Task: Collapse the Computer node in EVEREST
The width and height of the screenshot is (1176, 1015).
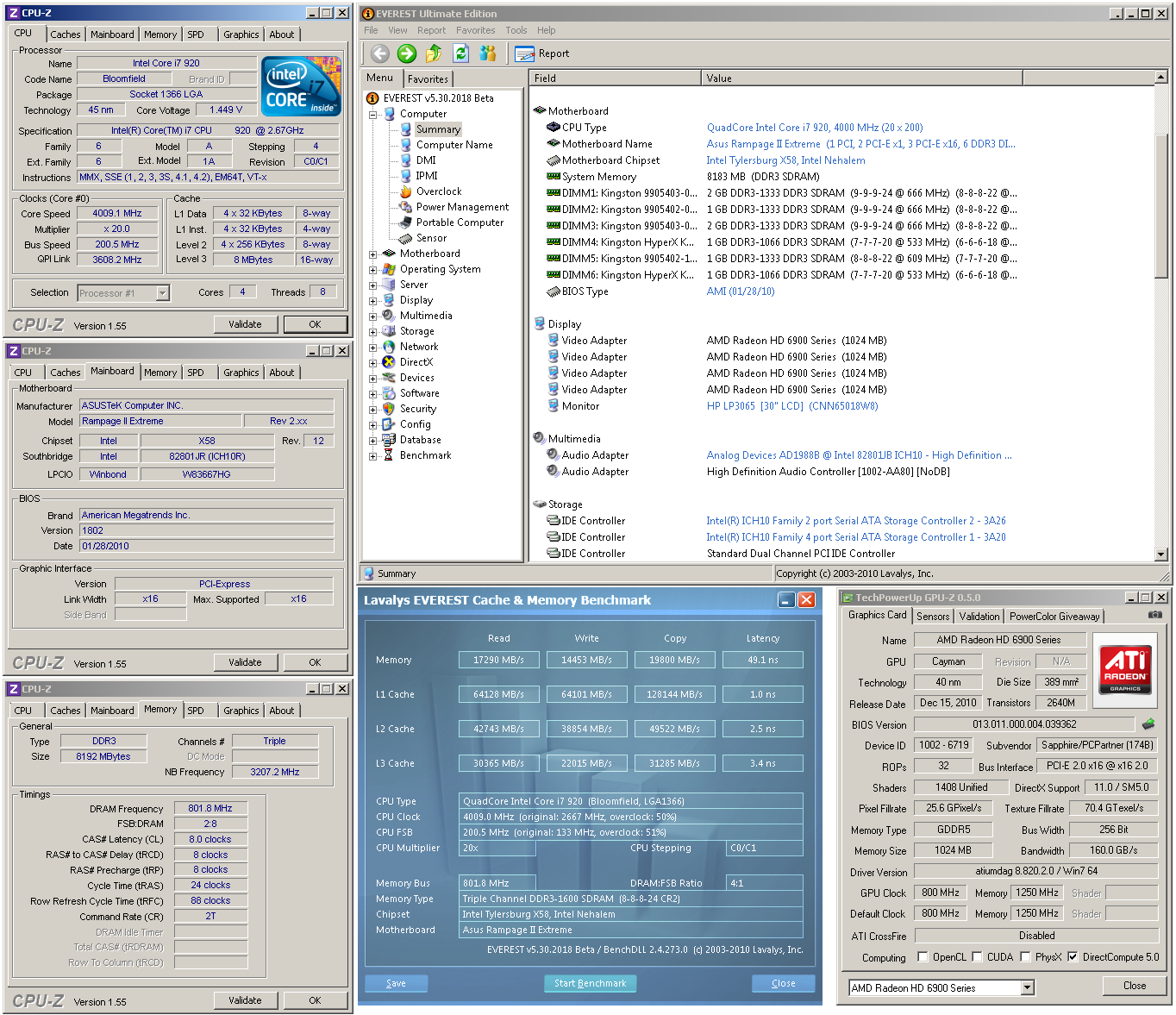Action: [x=373, y=114]
